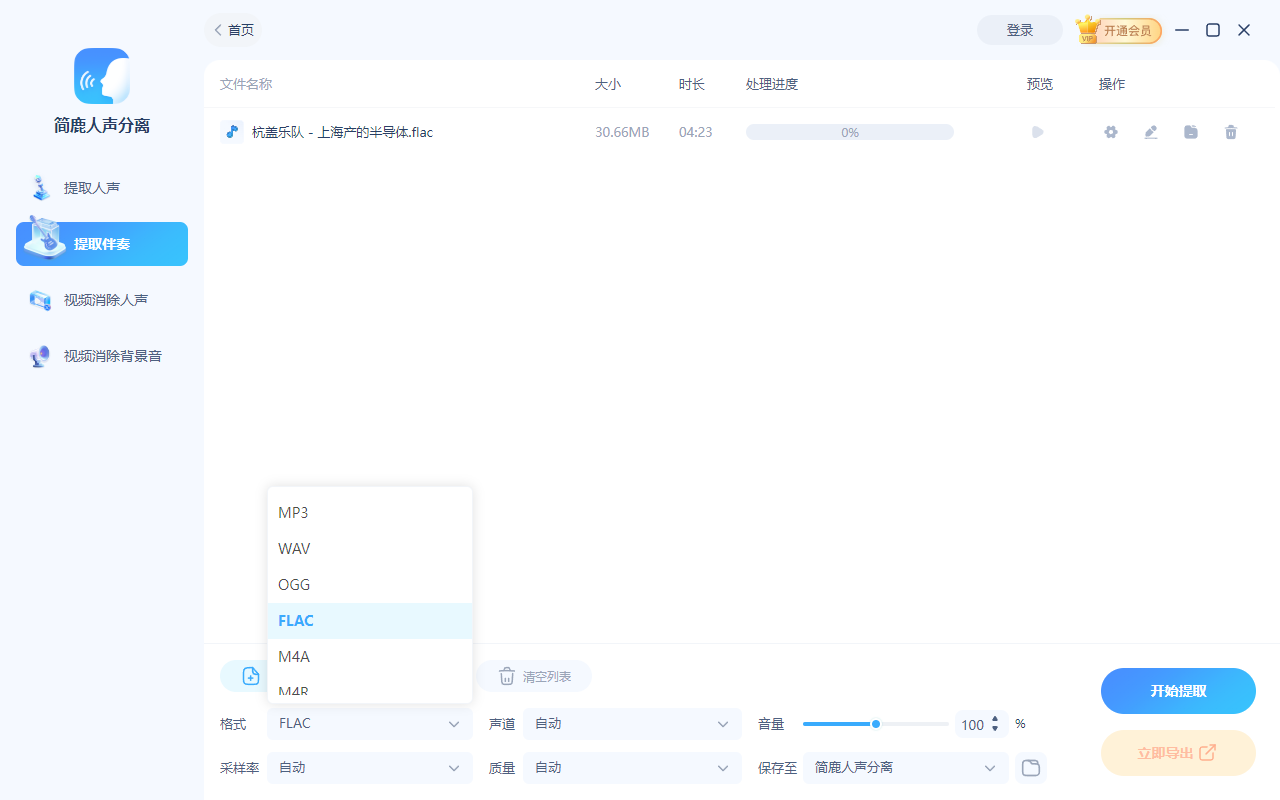Open settings for 杭盖乐队 track

(1110, 131)
